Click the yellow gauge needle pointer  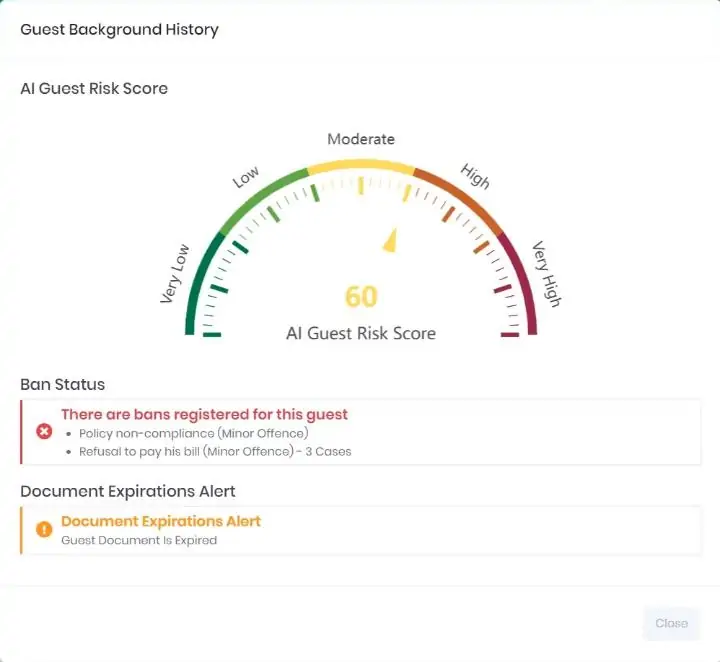391,241
